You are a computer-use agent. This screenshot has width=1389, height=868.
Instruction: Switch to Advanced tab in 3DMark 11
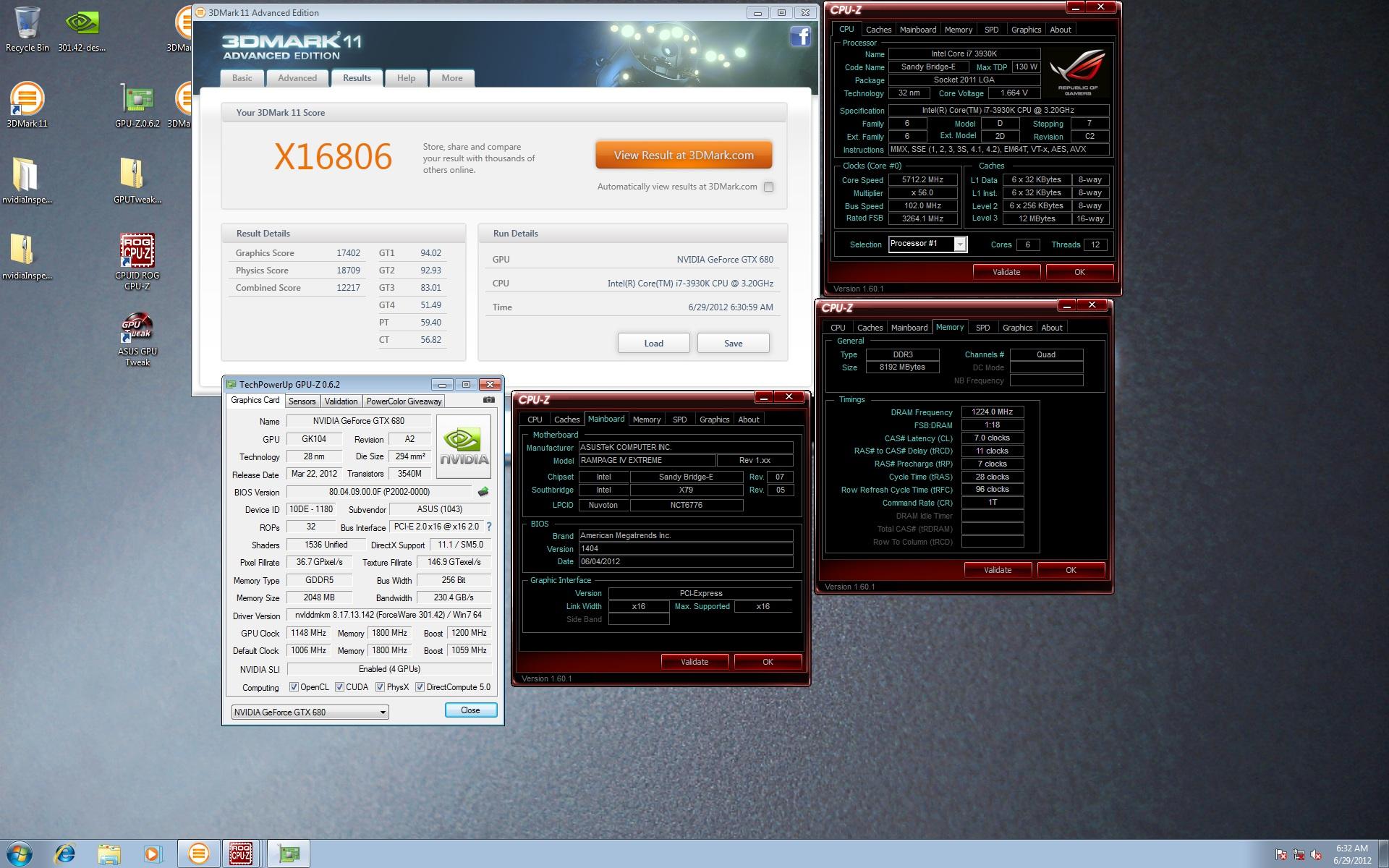[297, 78]
